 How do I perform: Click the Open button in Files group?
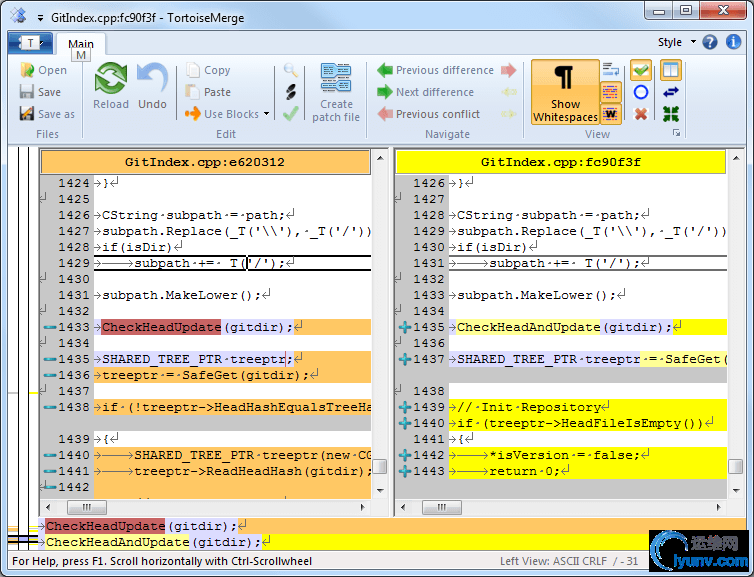(x=43, y=70)
